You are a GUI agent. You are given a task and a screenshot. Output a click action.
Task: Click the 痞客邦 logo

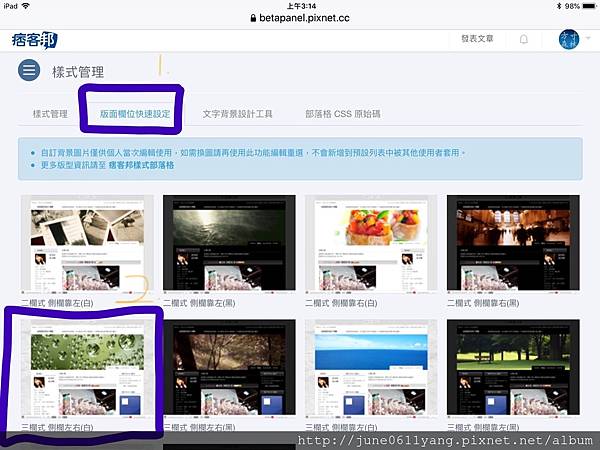pos(35,40)
